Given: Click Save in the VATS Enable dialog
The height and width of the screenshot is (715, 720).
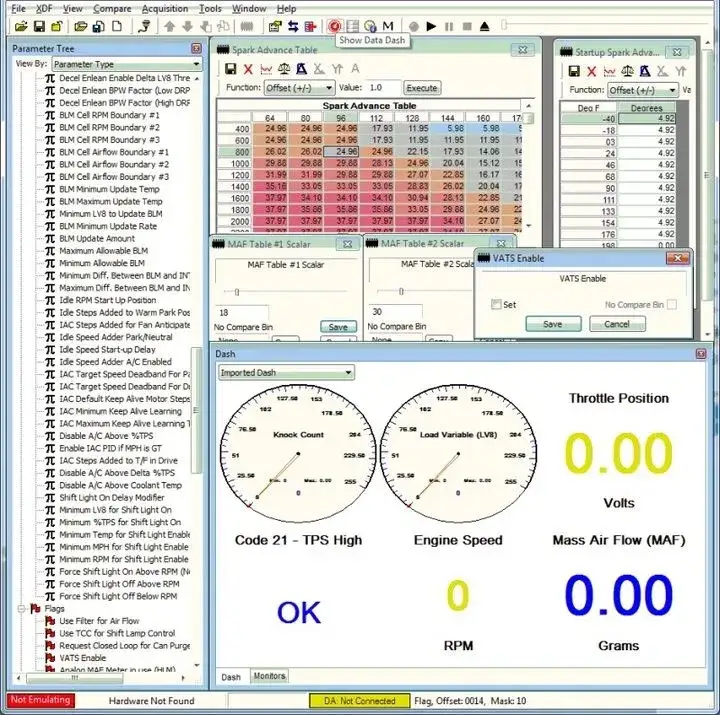Looking at the screenshot, I should point(552,324).
